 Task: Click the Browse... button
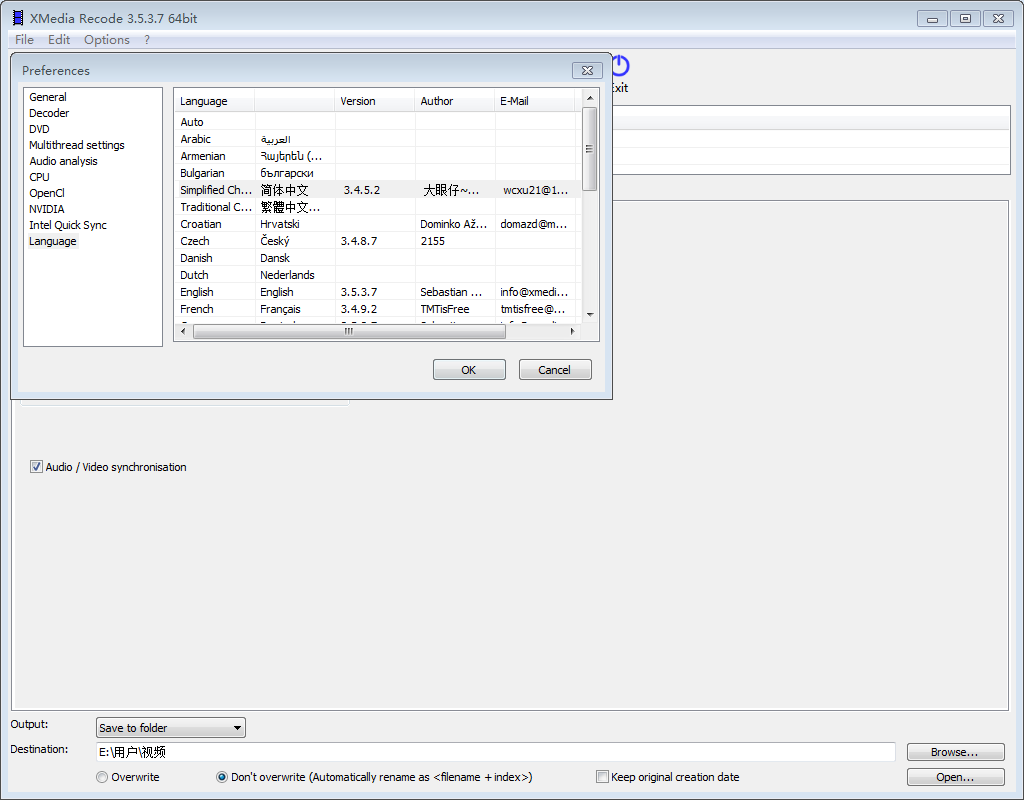point(955,752)
